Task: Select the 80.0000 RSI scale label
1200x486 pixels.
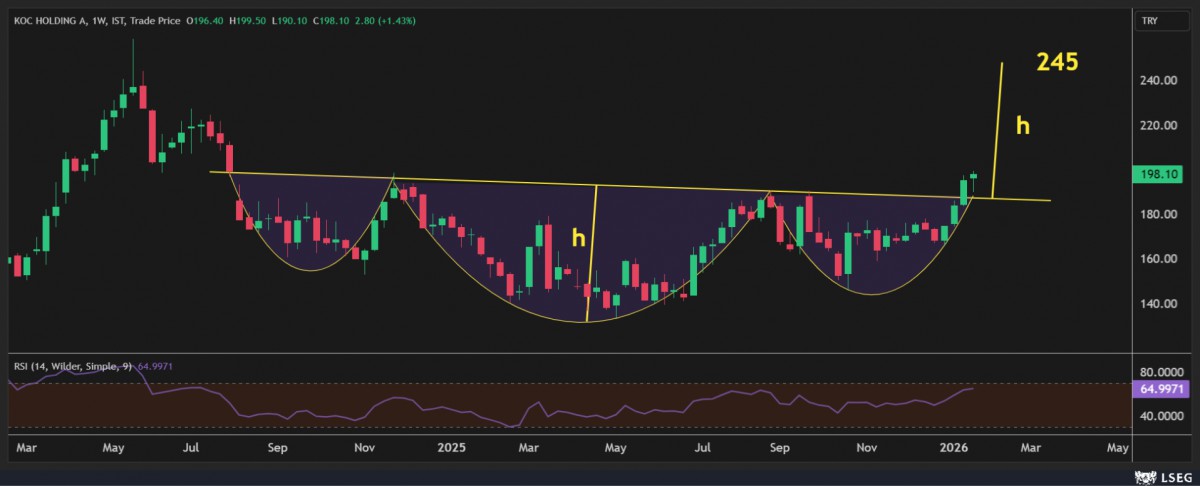Action: coord(1160,370)
